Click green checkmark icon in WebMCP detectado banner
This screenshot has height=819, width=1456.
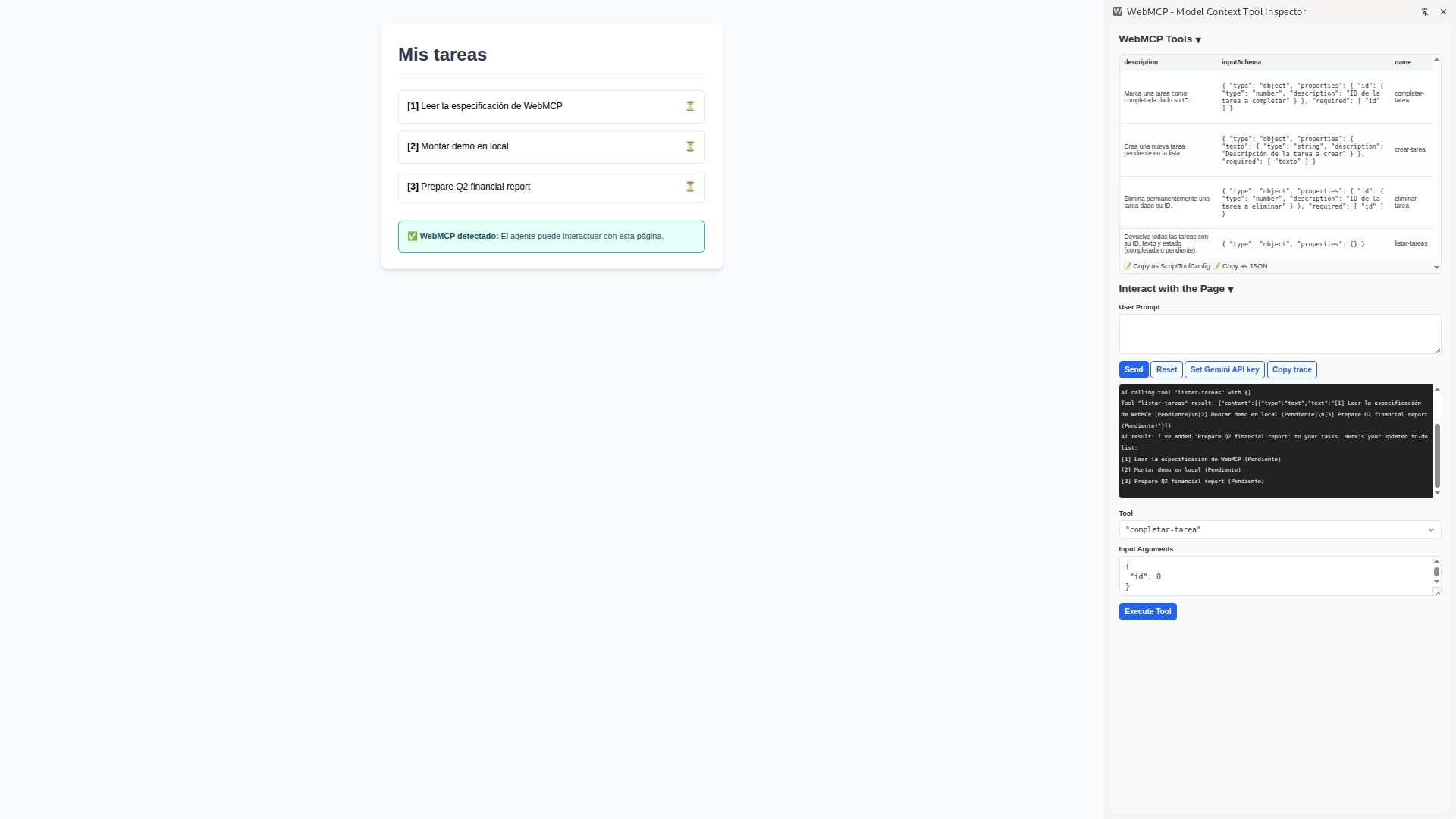coord(413,237)
